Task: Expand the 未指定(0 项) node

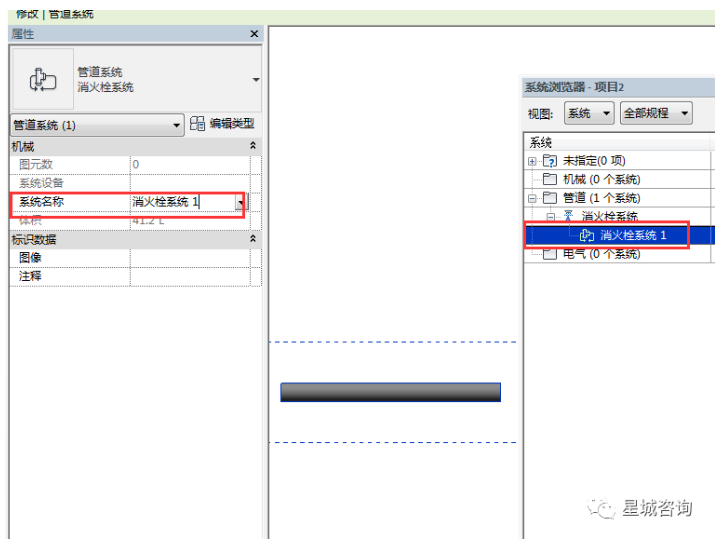Action: (x=532, y=161)
